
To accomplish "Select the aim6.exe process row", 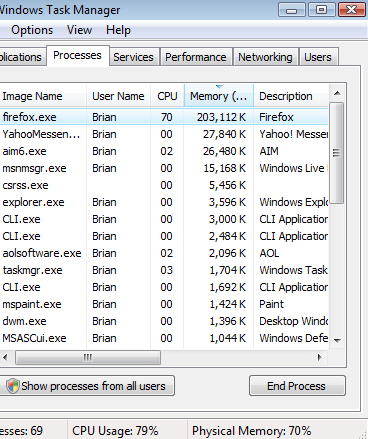I will (164, 151).
